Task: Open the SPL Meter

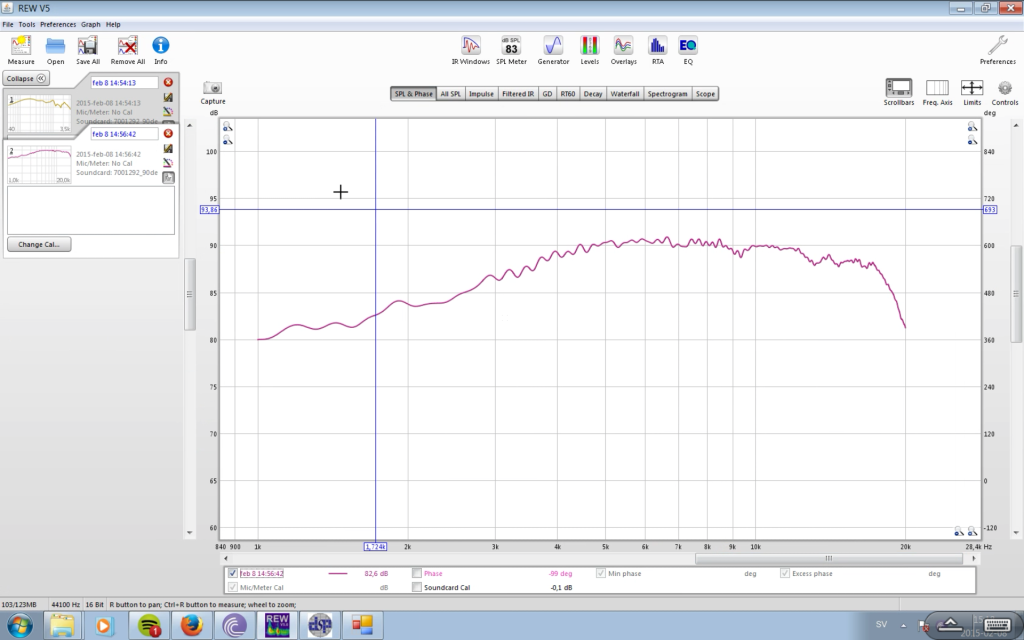Action: click(x=511, y=46)
